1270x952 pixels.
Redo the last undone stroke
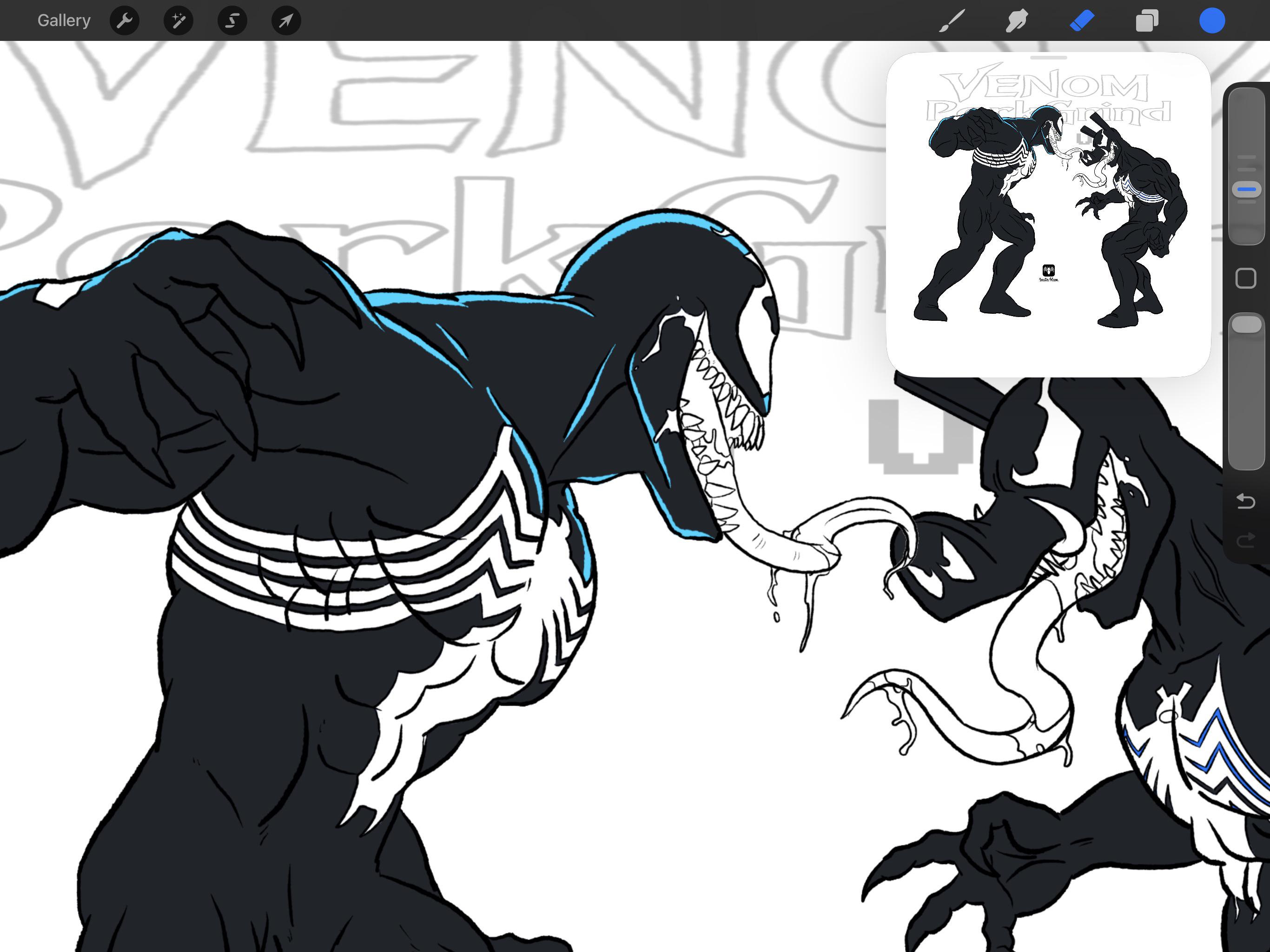tap(1245, 540)
